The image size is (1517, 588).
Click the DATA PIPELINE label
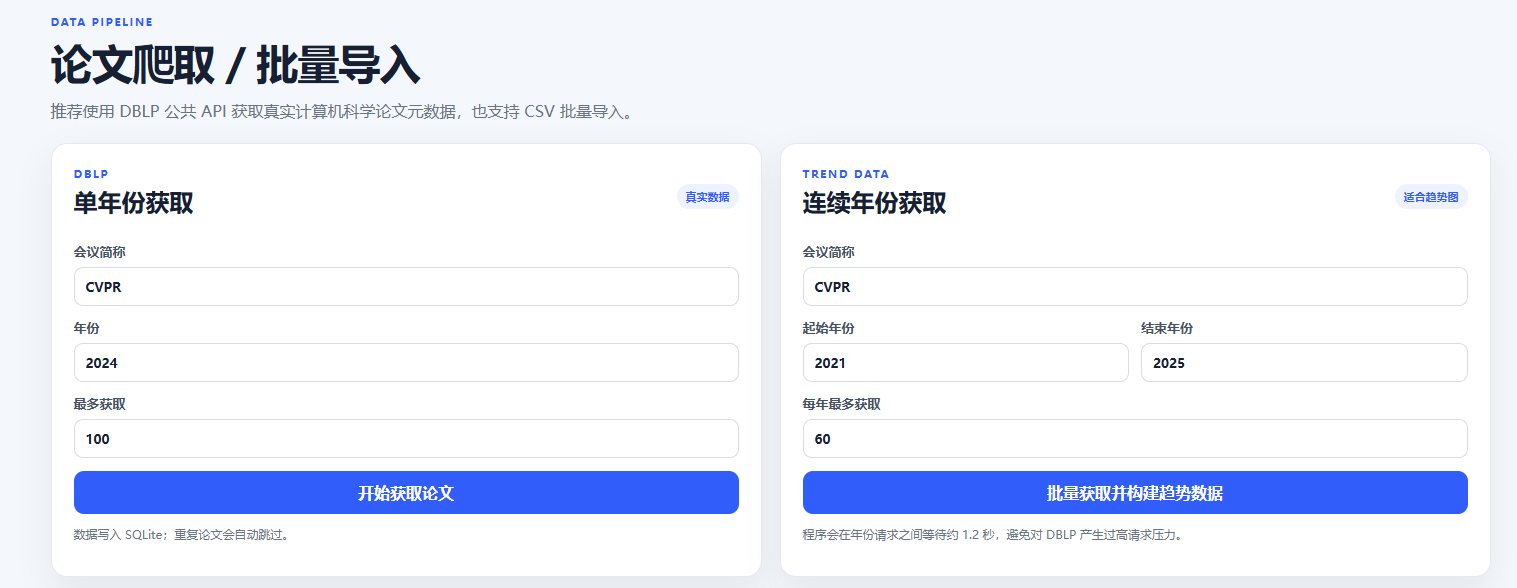[x=102, y=22]
